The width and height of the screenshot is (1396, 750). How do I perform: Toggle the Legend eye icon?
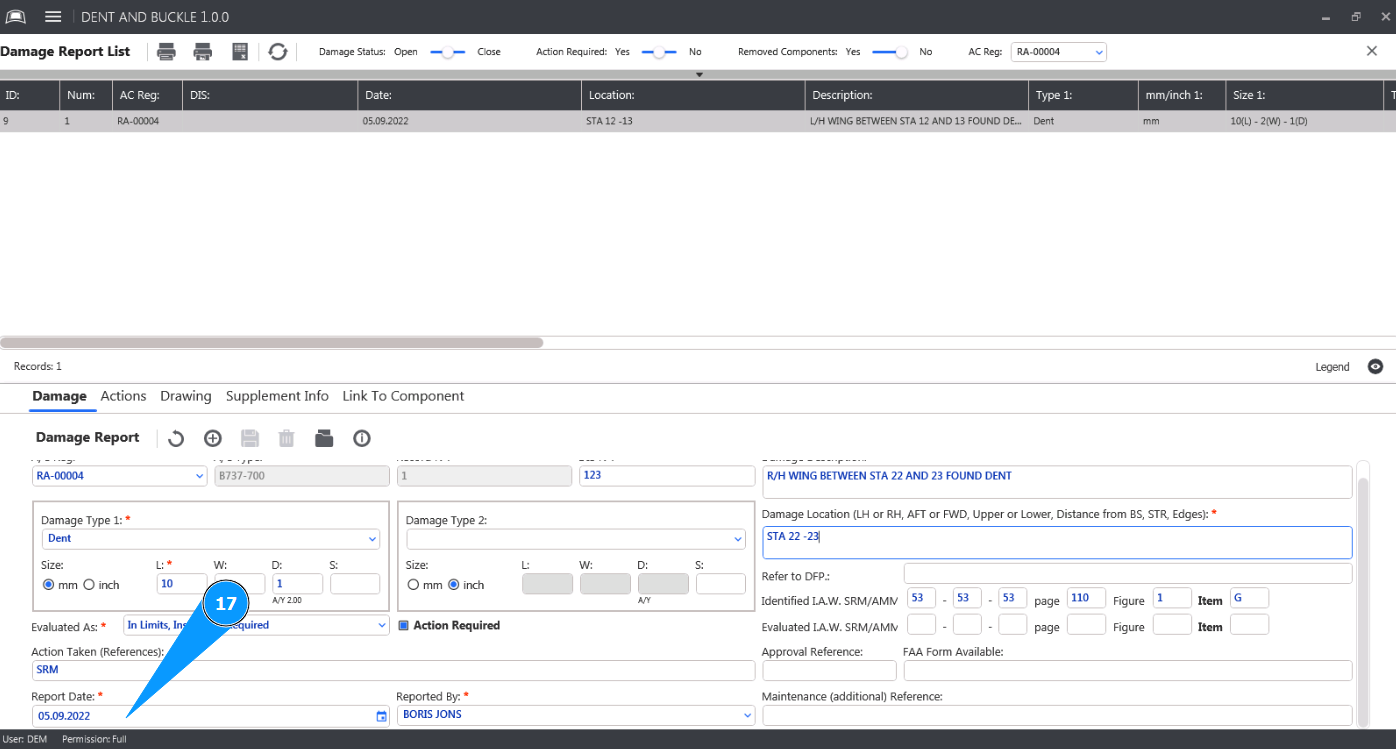click(x=1375, y=367)
